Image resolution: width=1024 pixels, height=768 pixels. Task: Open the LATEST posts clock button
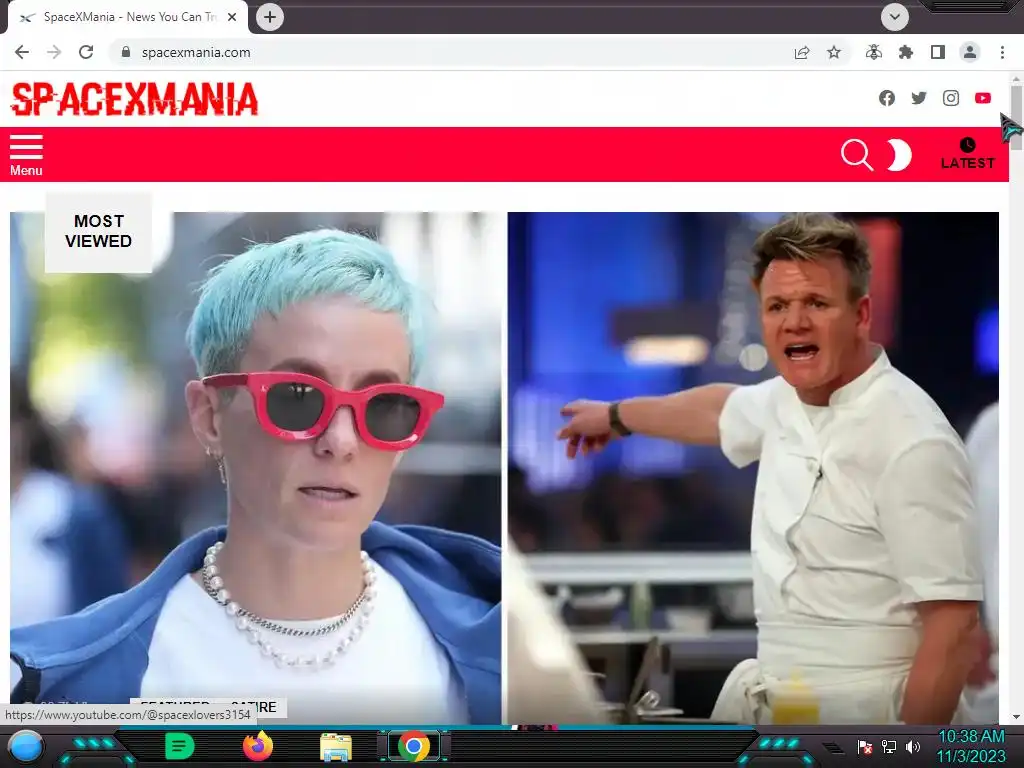pos(967,154)
